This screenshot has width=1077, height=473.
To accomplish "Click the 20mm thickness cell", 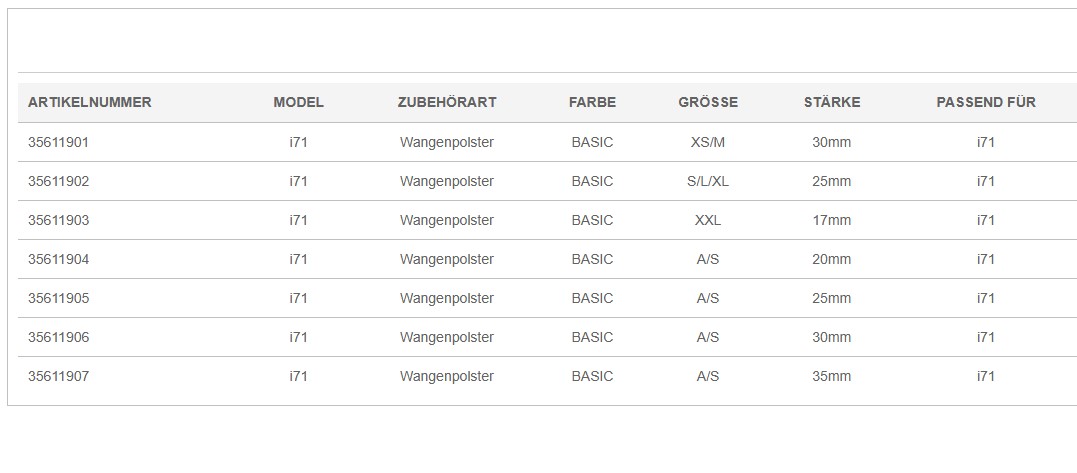I will coord(832,259).
